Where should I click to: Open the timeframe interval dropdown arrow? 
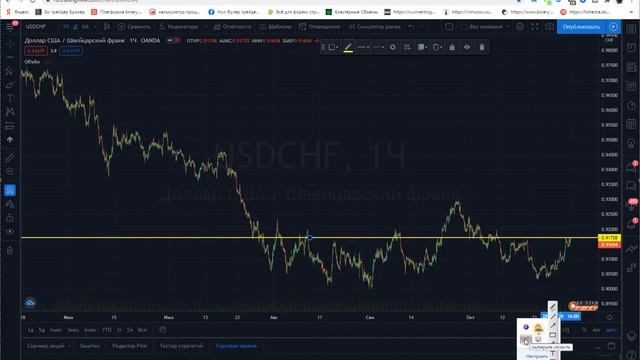pyautogui.click(x=95, y=27)
